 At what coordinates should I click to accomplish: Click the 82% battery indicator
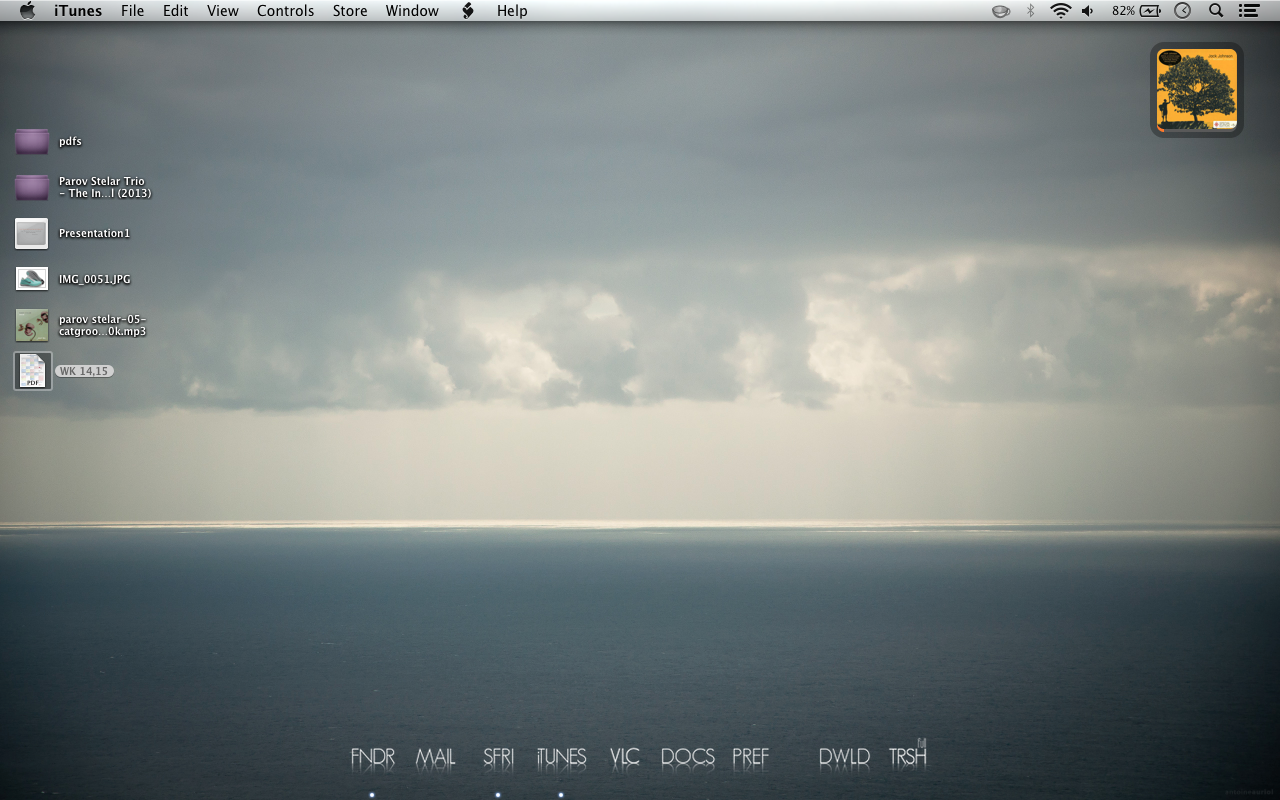click(x=1136, y=11)
